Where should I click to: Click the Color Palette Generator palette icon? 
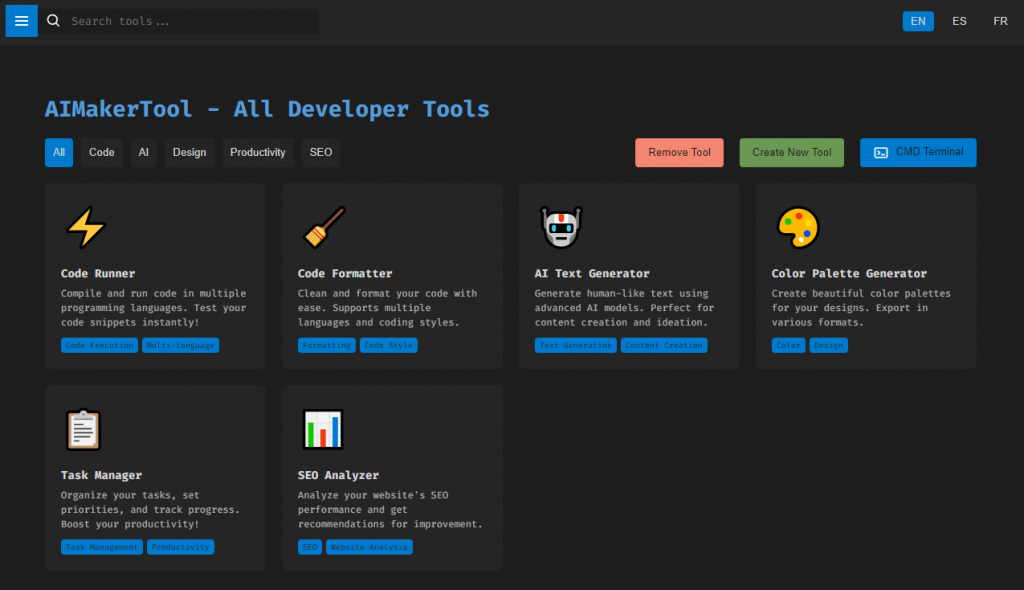pyautogui.click(x=797, y=228)
